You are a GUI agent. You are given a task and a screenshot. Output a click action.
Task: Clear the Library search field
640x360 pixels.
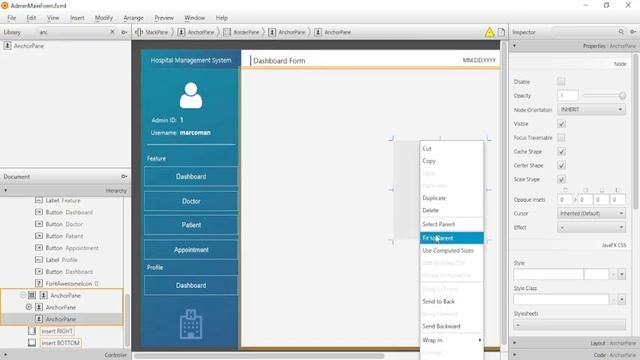tap(113, 32)
